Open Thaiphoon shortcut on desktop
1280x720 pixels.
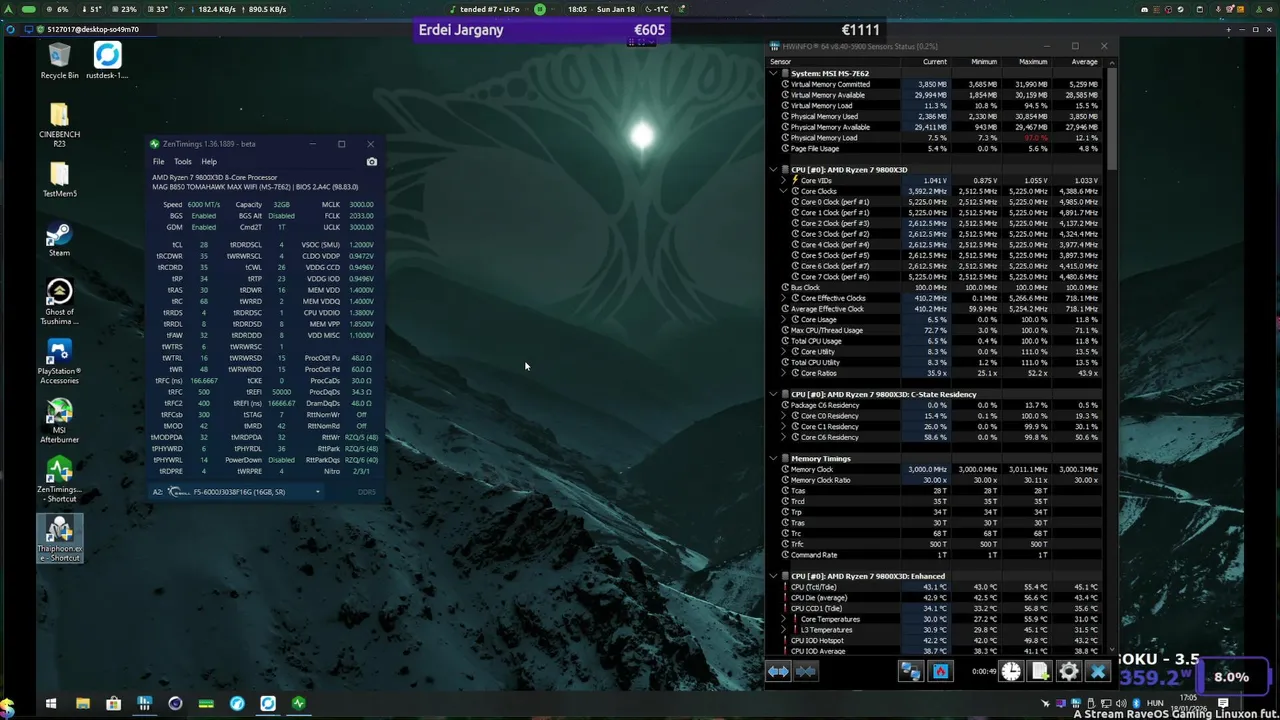click(59, 539)
